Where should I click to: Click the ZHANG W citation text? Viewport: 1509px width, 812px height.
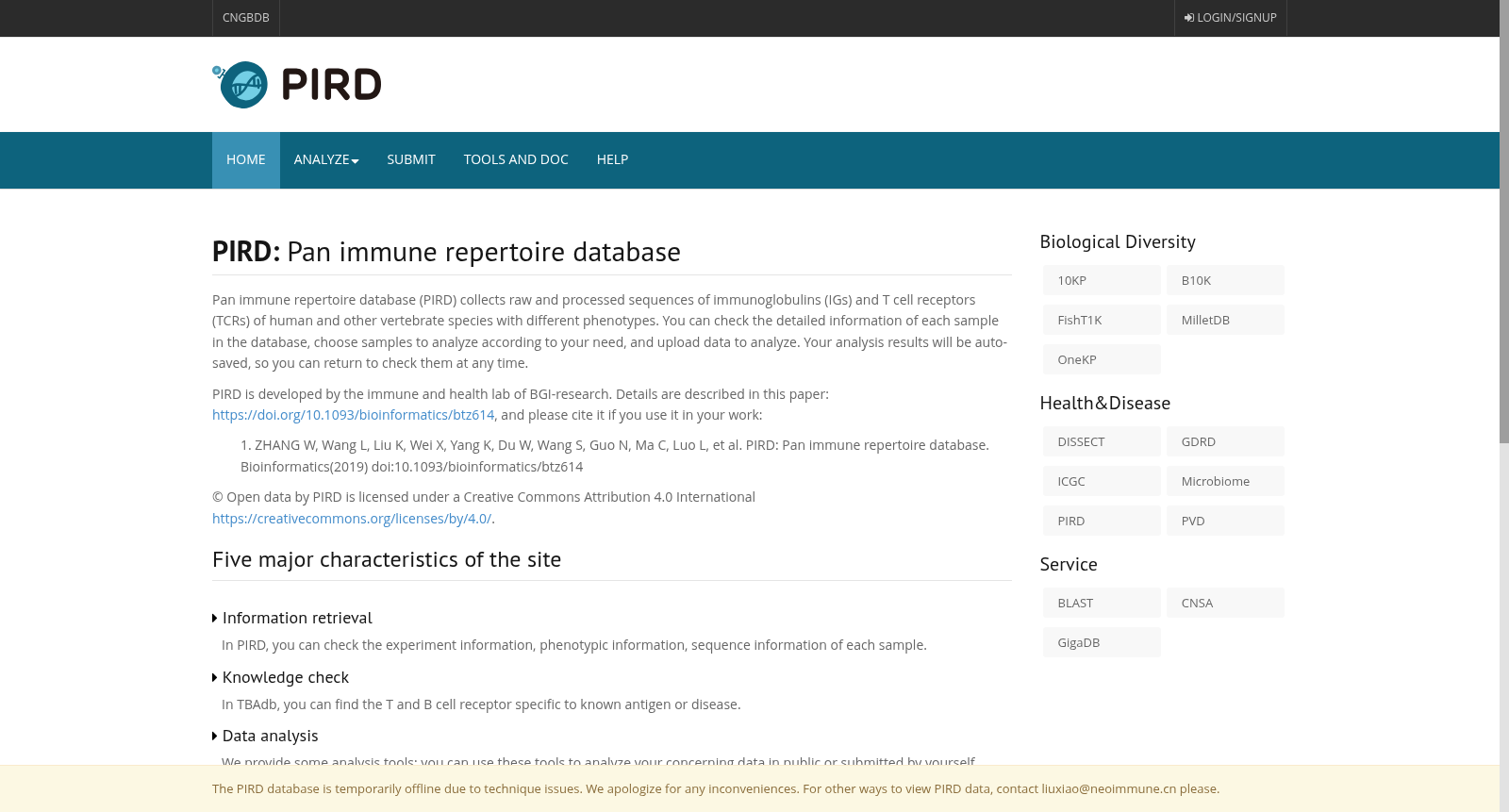tap(615, 456)
